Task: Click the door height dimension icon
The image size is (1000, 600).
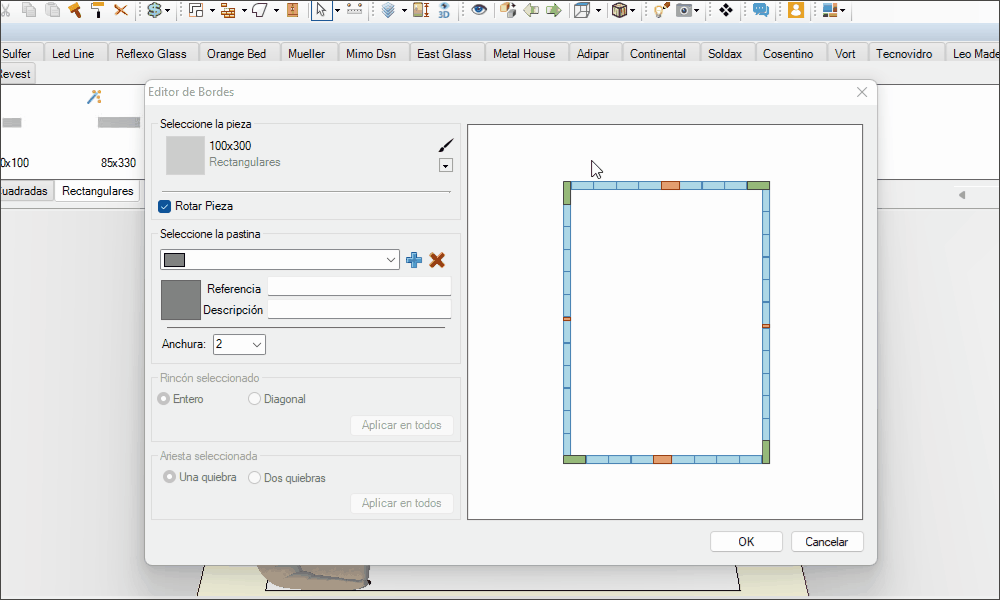Action: pyautogui.click(x=421, y=10)
